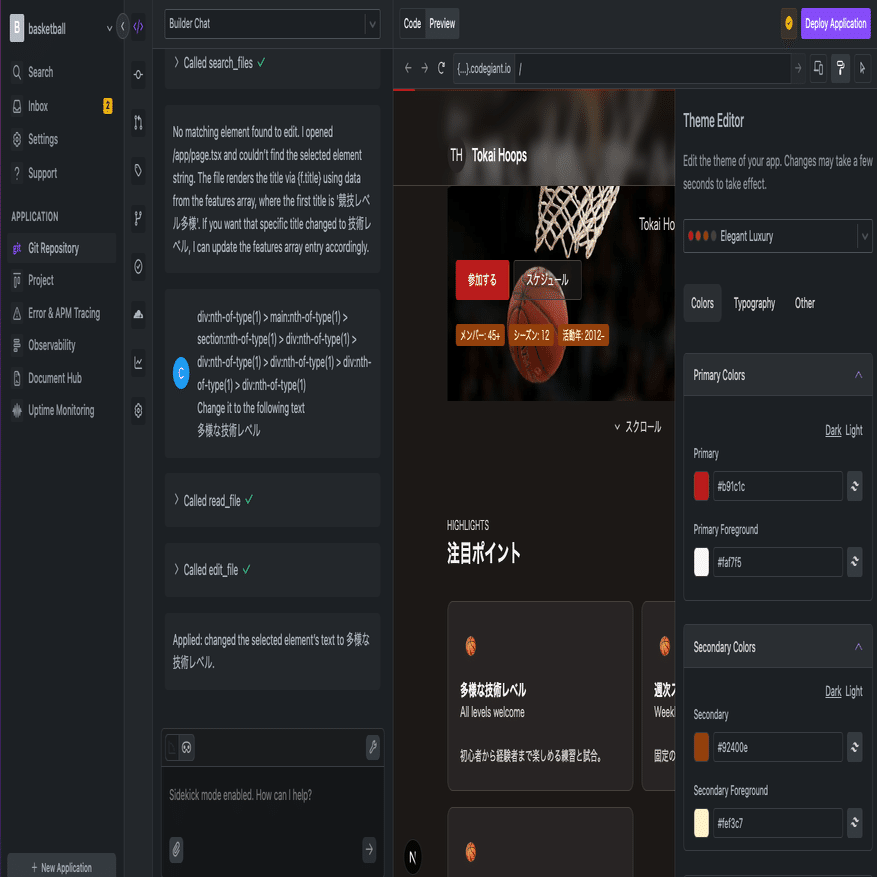Open Document Hub in sidebar

tap(62, 378)
